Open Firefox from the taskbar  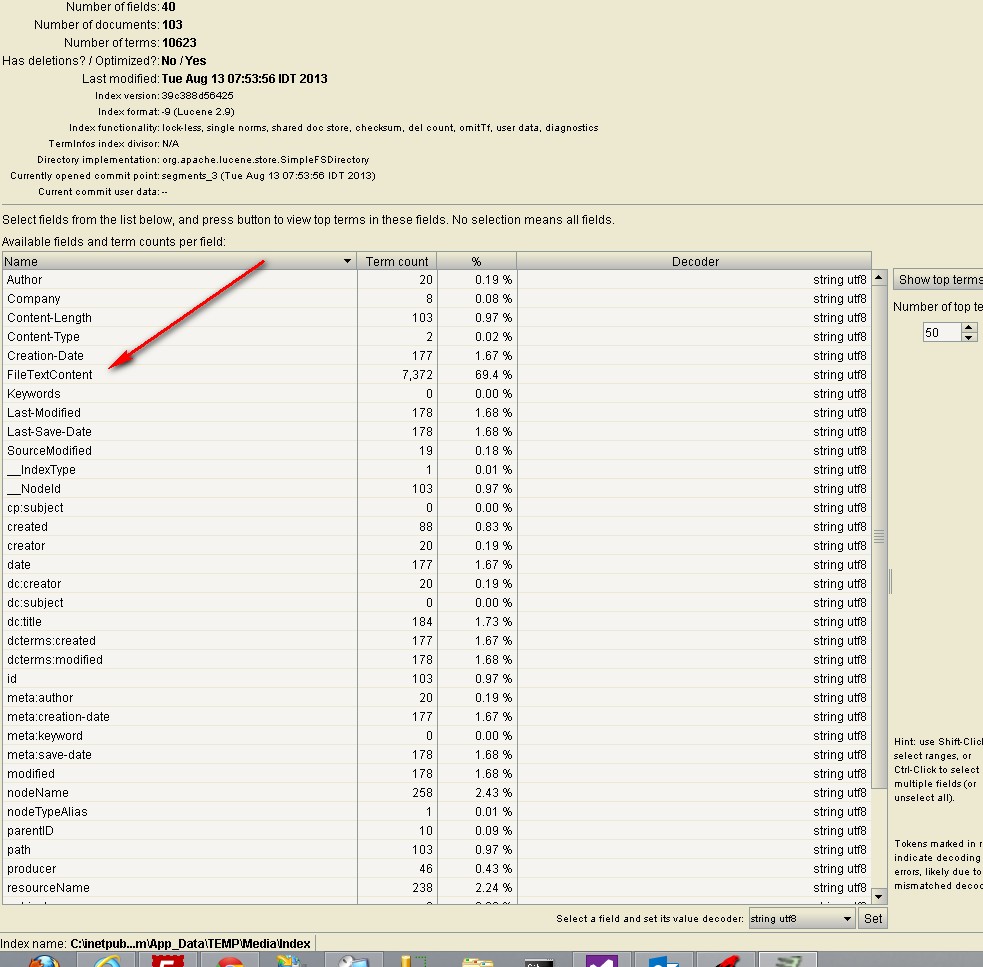pos(44,960)
